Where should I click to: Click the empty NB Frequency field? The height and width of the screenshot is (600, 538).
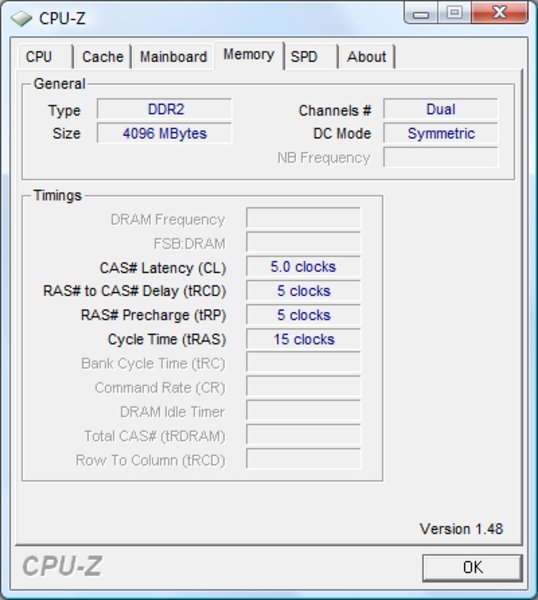[441, 157]
